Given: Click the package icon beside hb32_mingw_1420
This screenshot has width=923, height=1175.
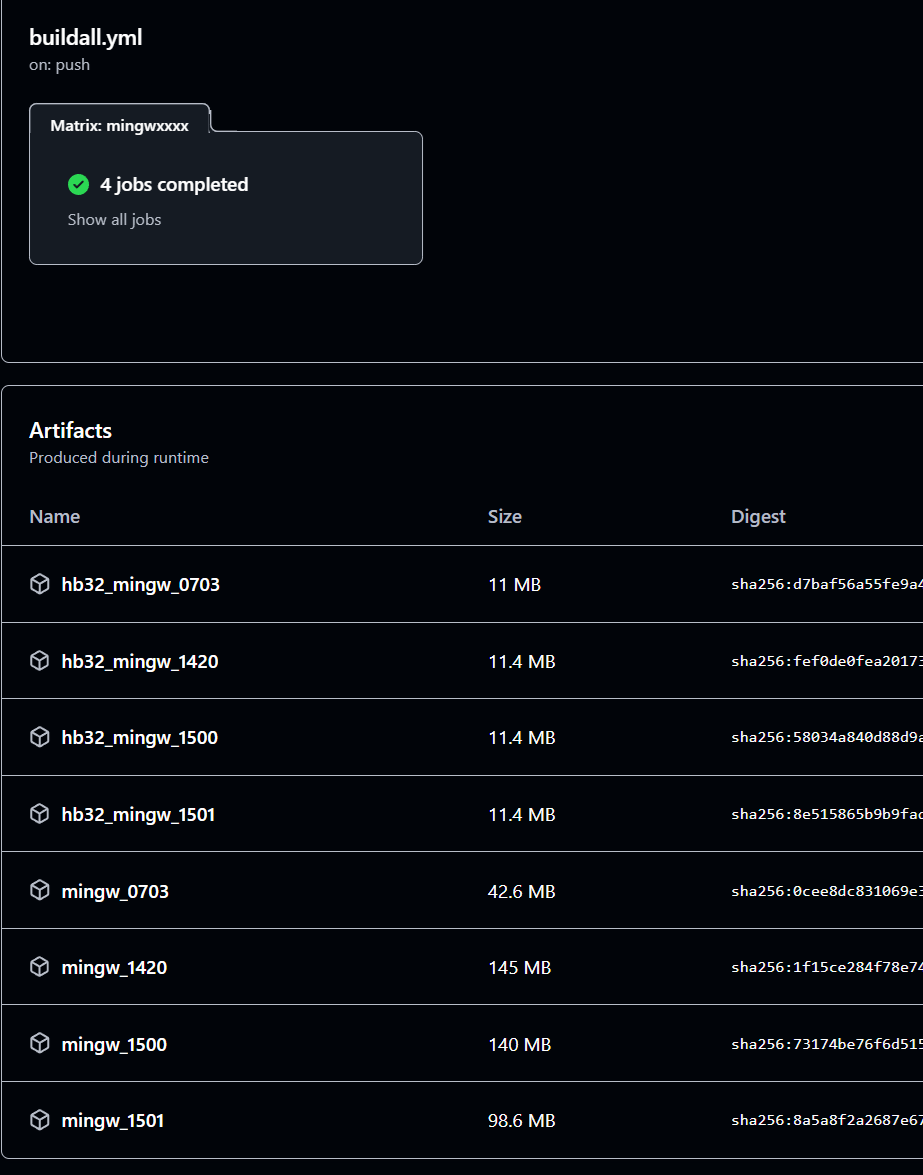Looking at the screenshot, I should point(40,661).
